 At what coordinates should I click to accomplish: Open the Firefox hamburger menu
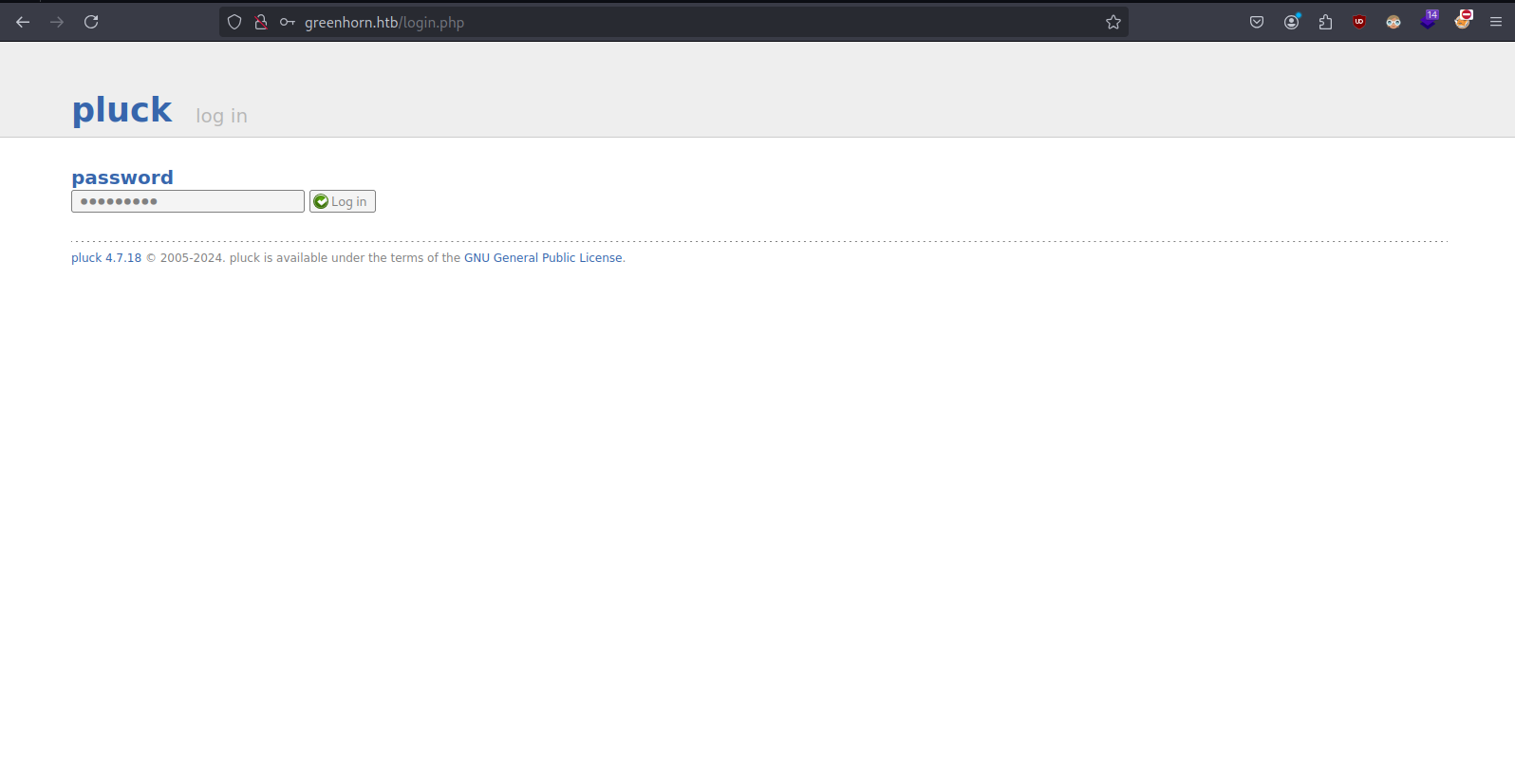point(1496,22)
